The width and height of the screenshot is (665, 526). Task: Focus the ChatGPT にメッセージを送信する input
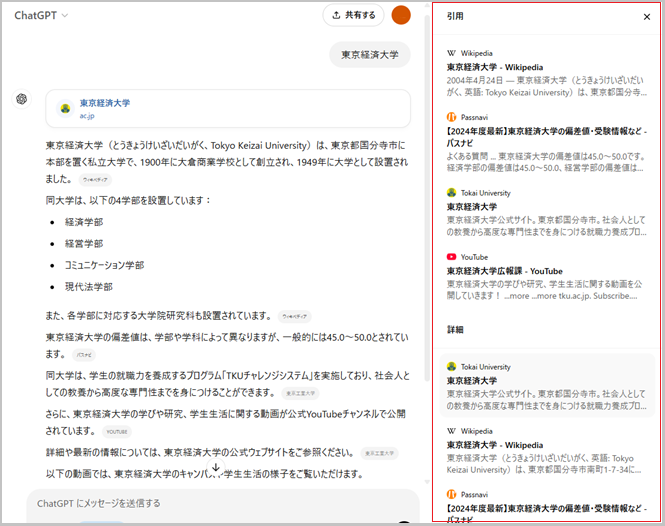223,504
